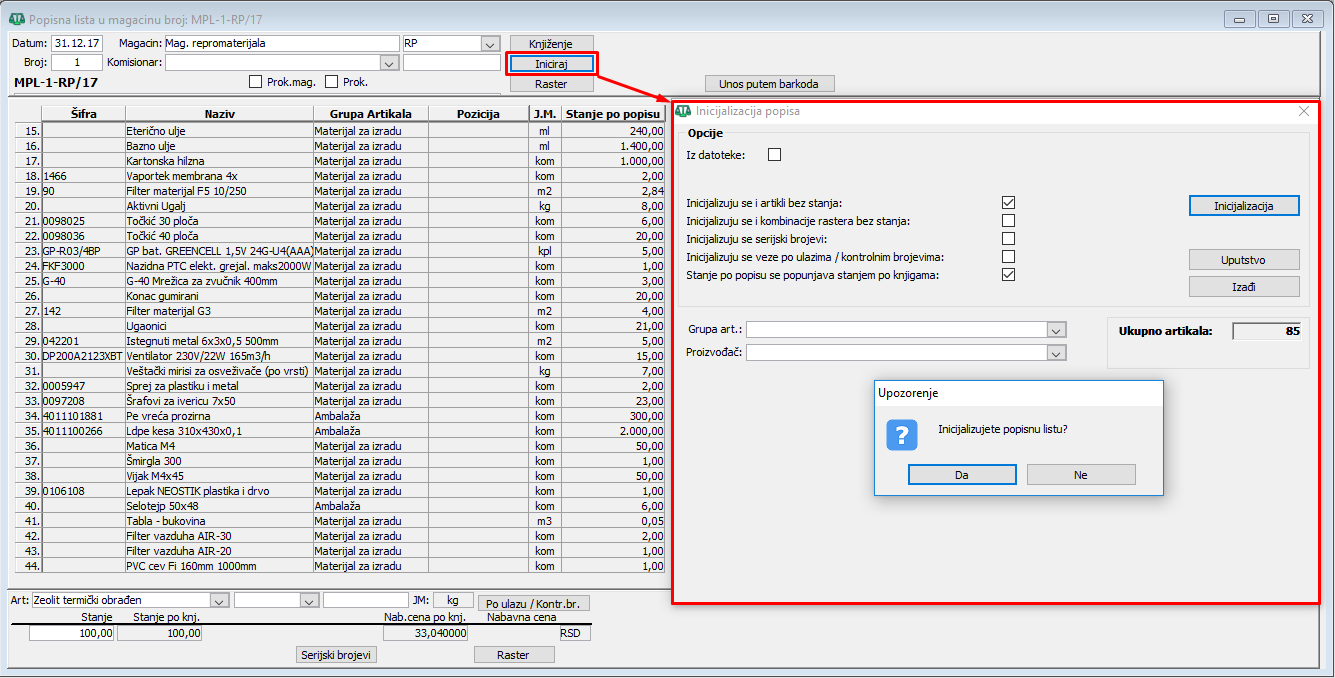
Task: Click the Naziv column header
Action: (x=219, y=114)
